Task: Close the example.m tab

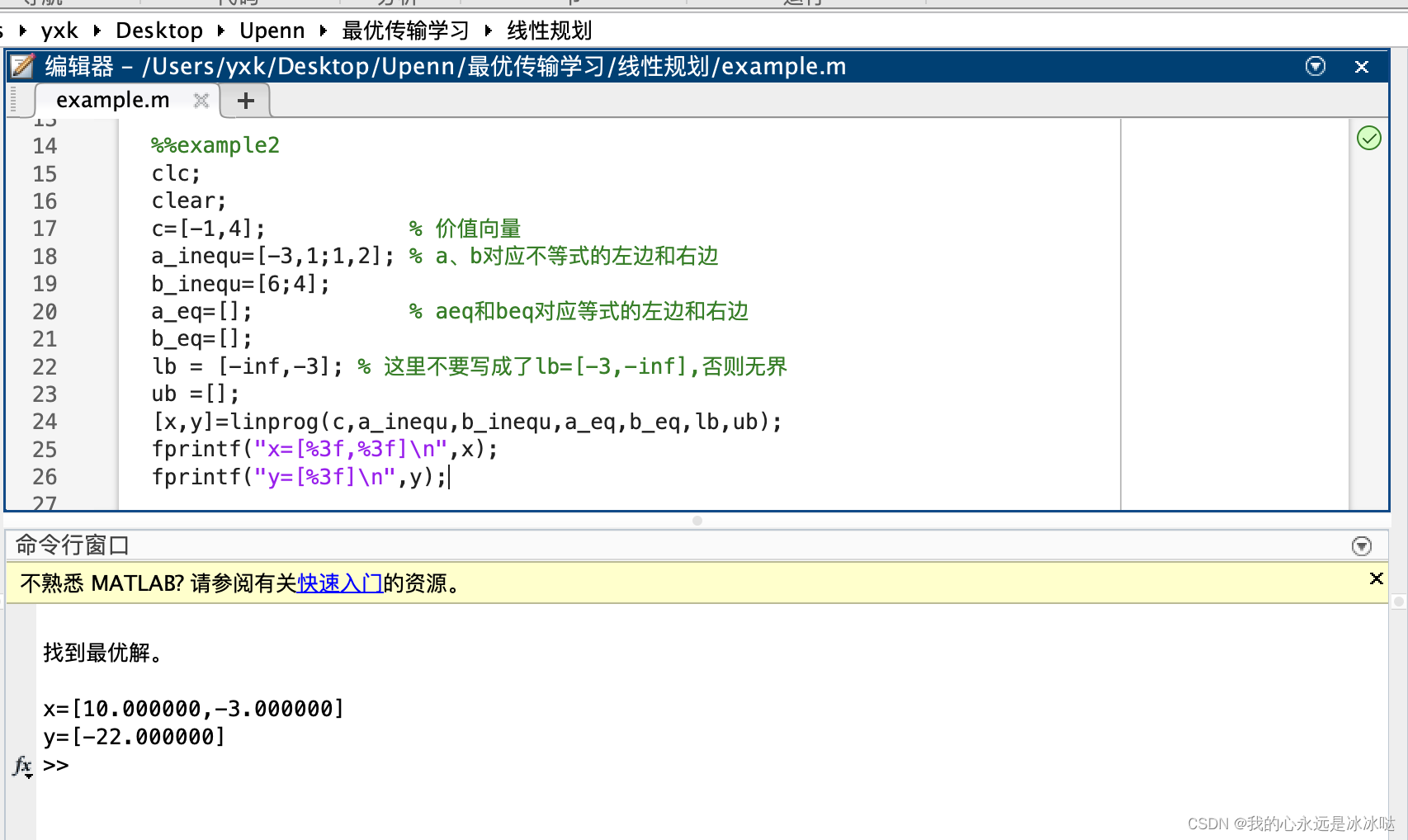Action: (x=201, y=100)
